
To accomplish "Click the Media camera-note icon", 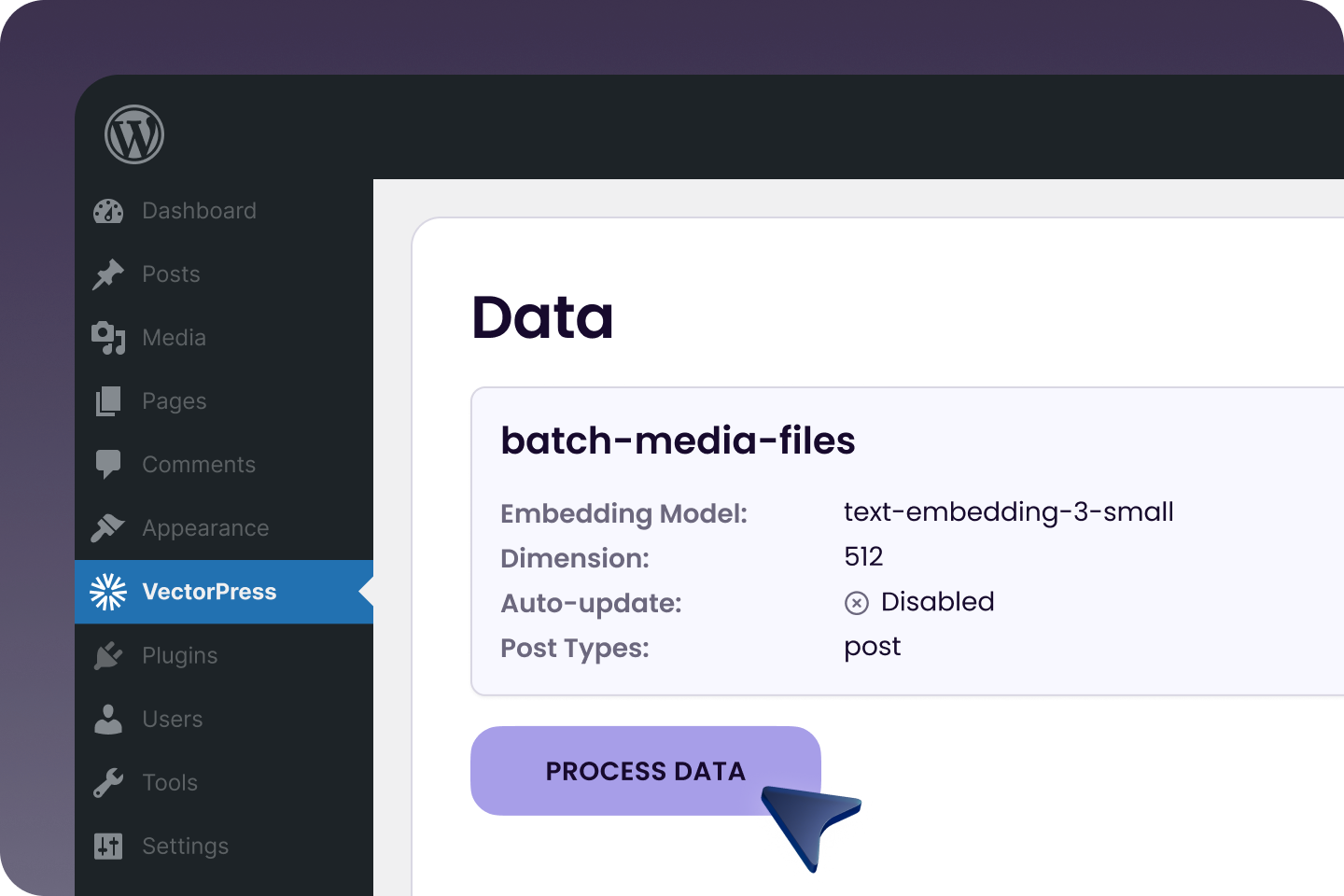I will tap(108, 338).
